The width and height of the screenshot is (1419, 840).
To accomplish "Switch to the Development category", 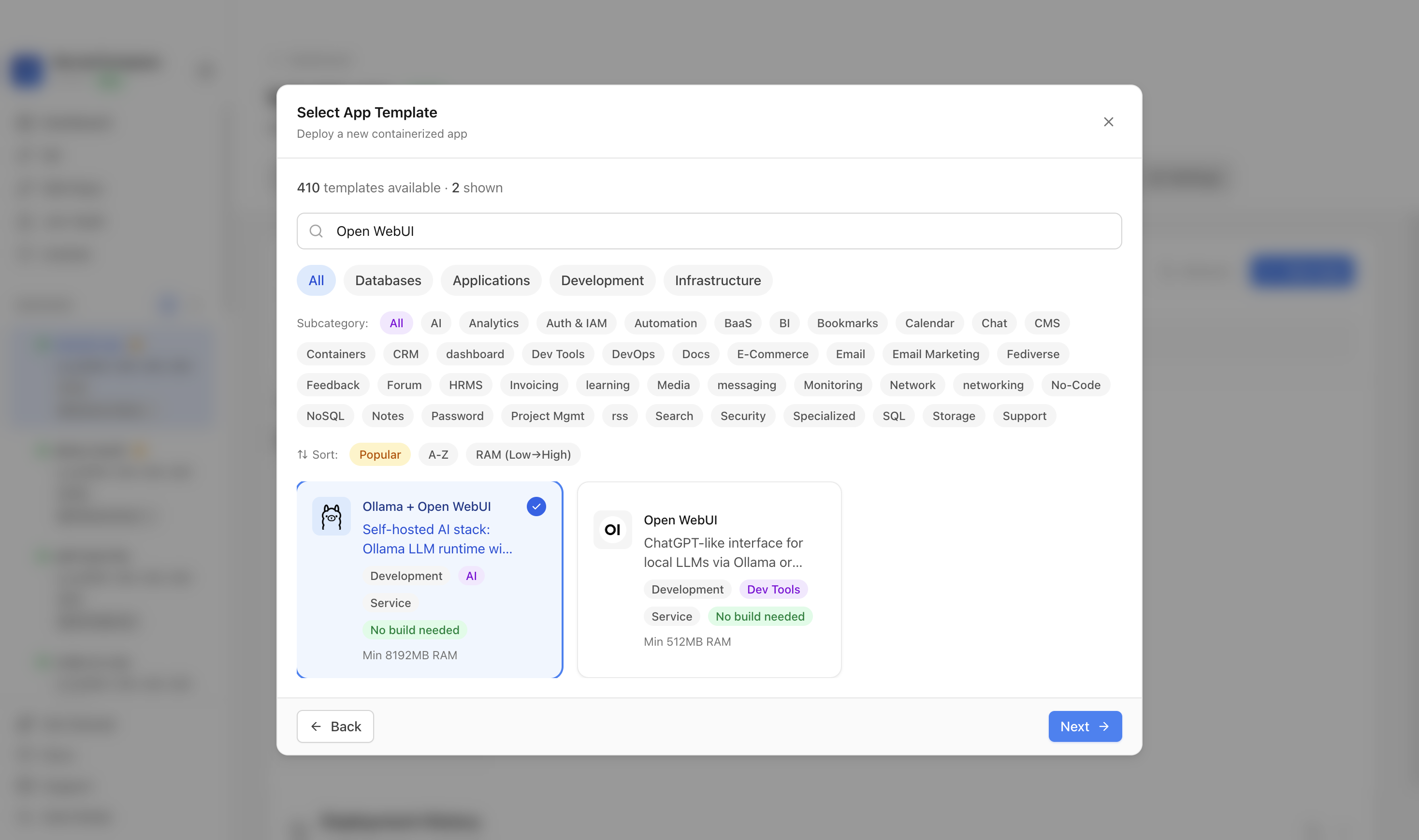I will (602, 281).
